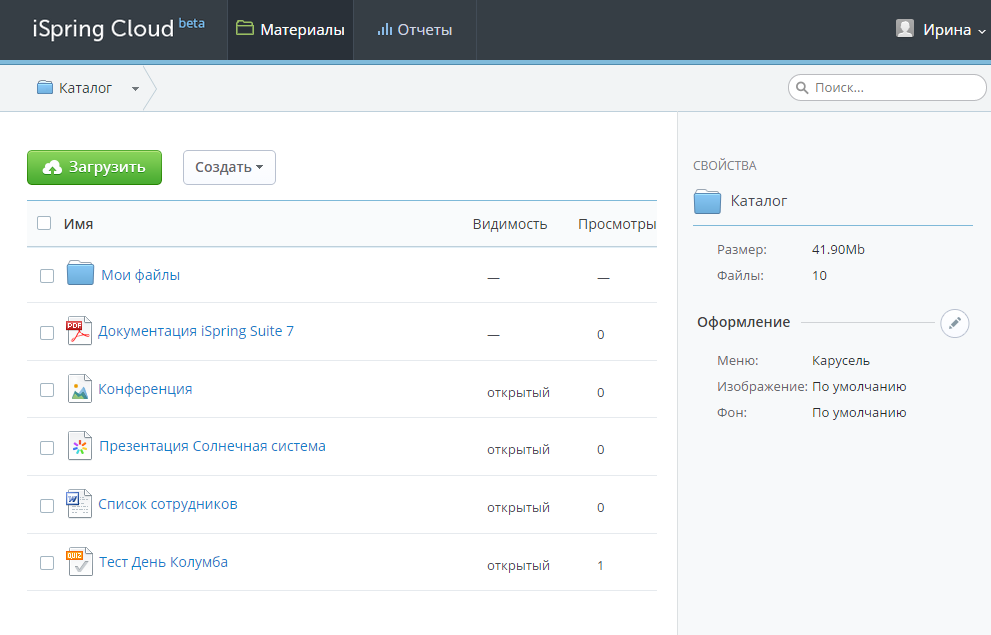
Task: Tick the select-all checkbox next to Имя
Action: click(x=44, y=223)
